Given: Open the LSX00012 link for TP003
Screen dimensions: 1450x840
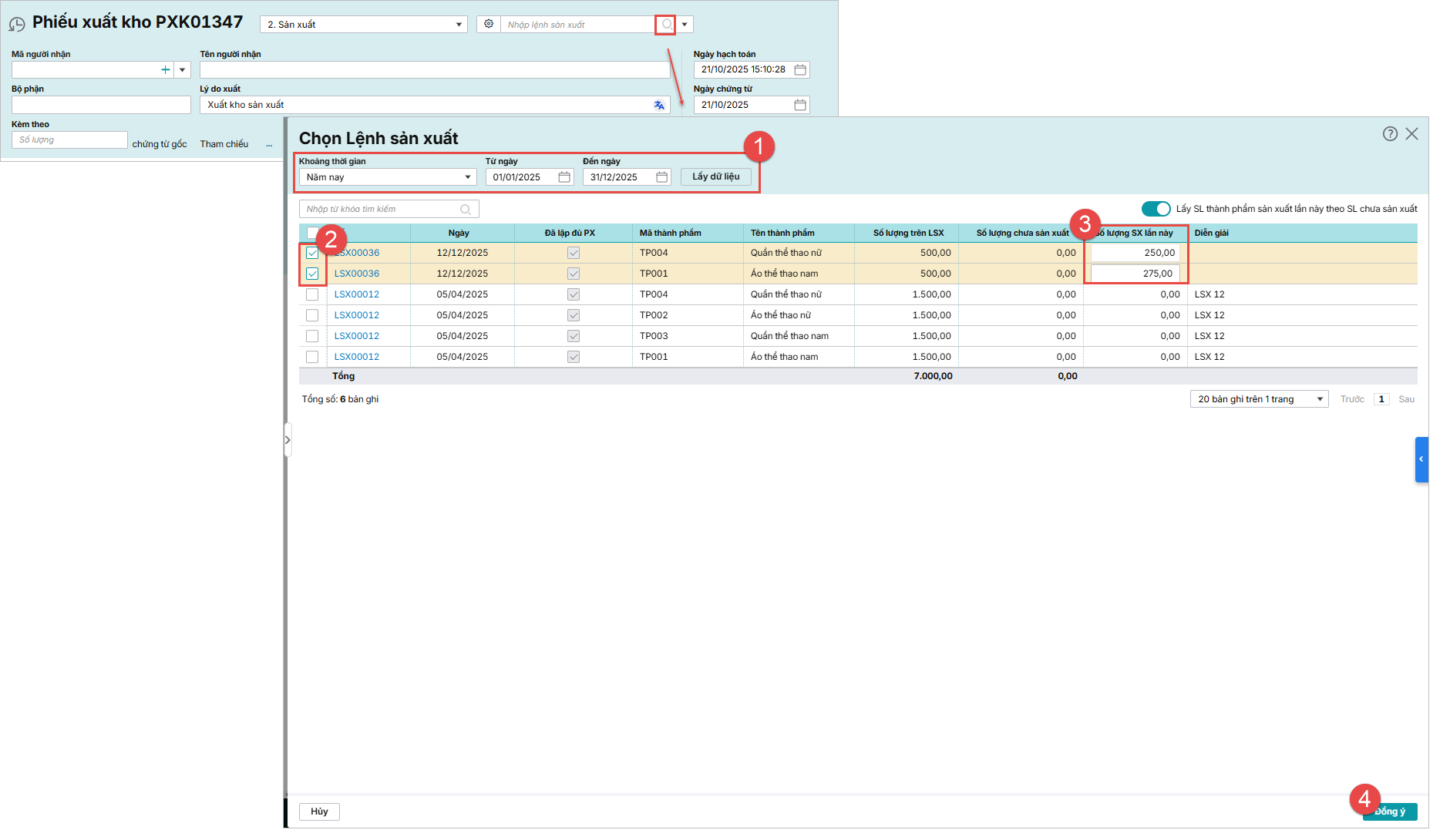Looking at the screenshot, I should coord(356,336).
